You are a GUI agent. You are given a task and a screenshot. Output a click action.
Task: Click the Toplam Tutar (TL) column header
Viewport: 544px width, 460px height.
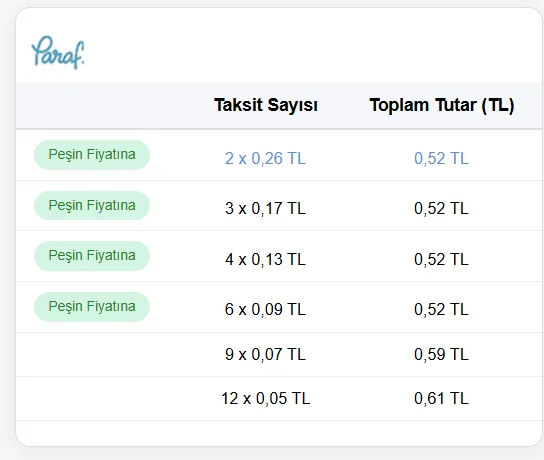(x=442, y=105)
